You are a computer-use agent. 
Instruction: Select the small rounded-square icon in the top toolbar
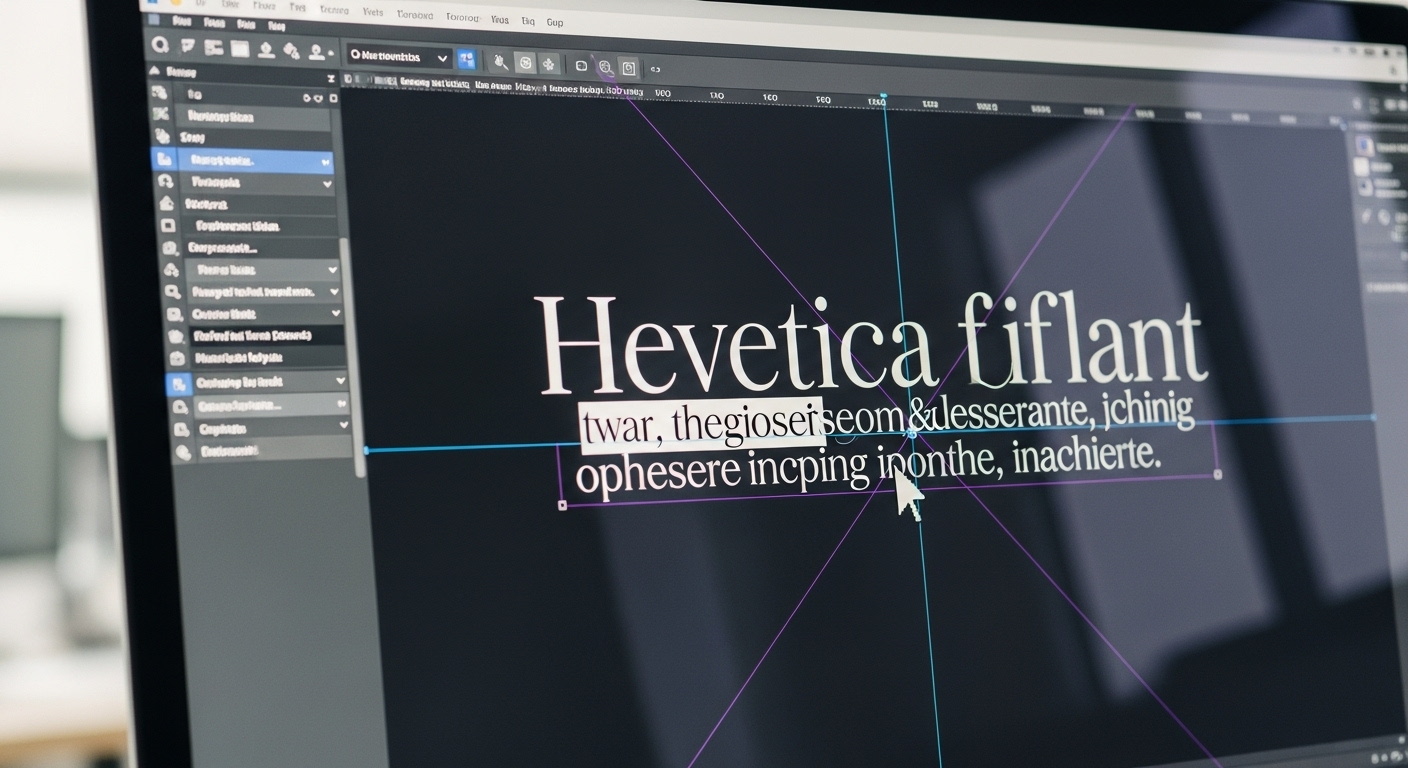[581, 66]
